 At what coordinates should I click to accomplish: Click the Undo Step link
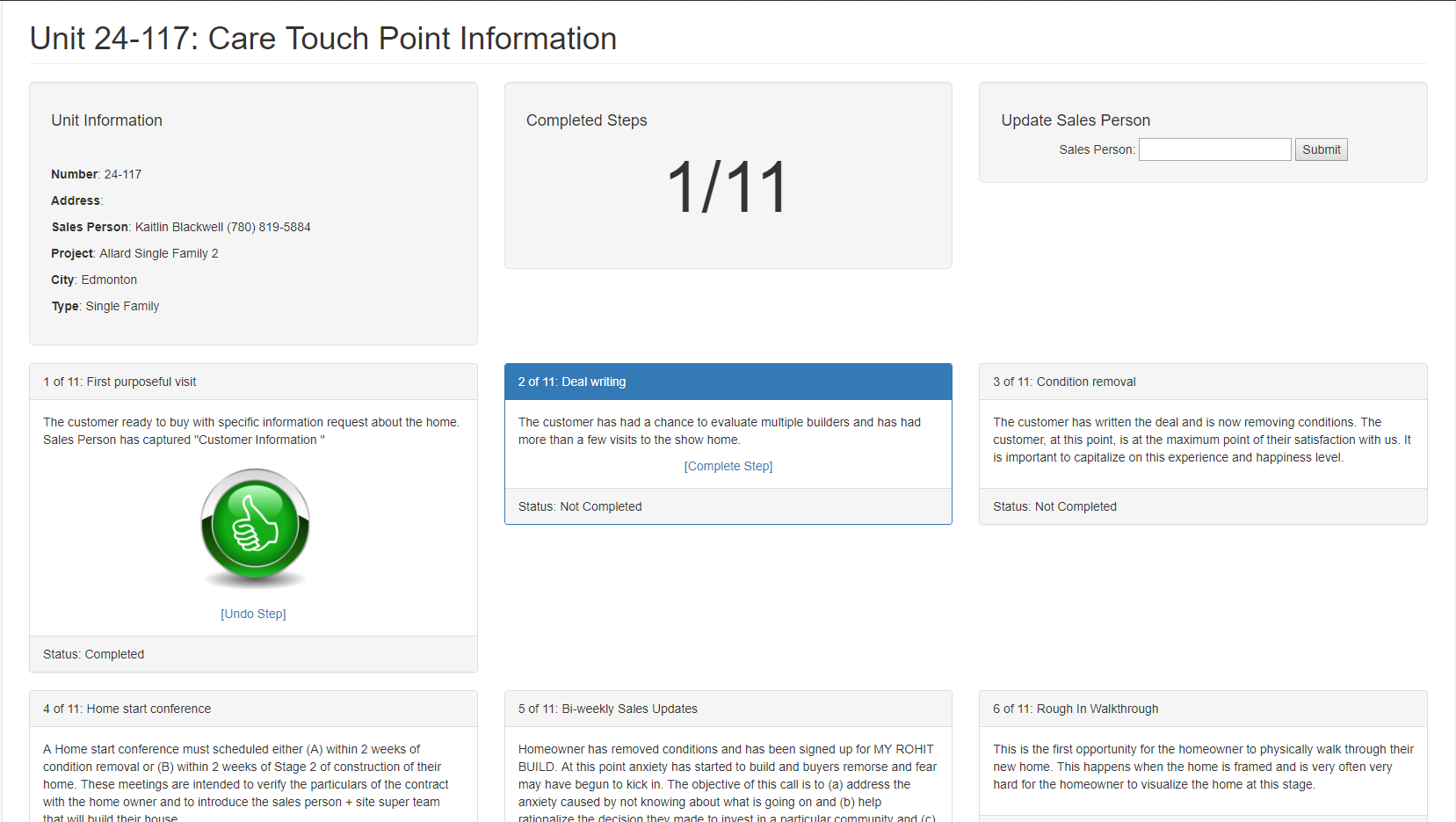253,614
